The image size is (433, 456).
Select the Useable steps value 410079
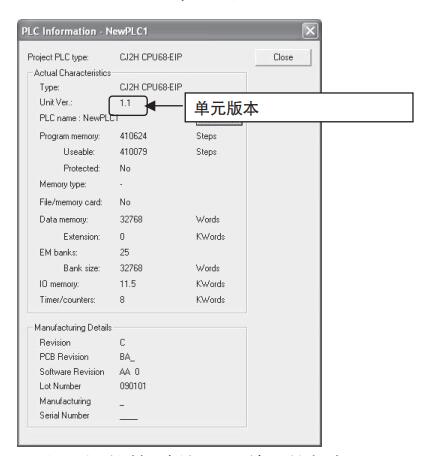pos(133,152)
